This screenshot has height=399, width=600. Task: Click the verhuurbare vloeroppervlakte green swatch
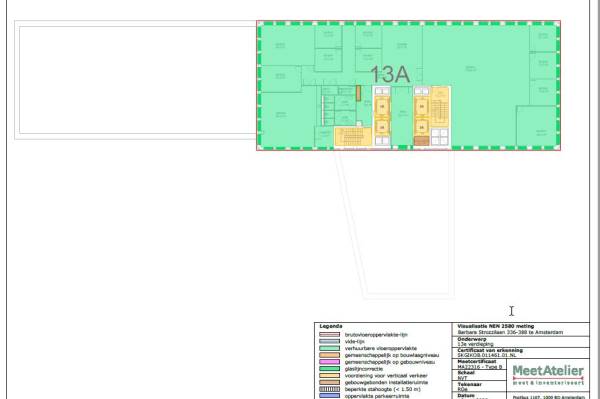329,348
